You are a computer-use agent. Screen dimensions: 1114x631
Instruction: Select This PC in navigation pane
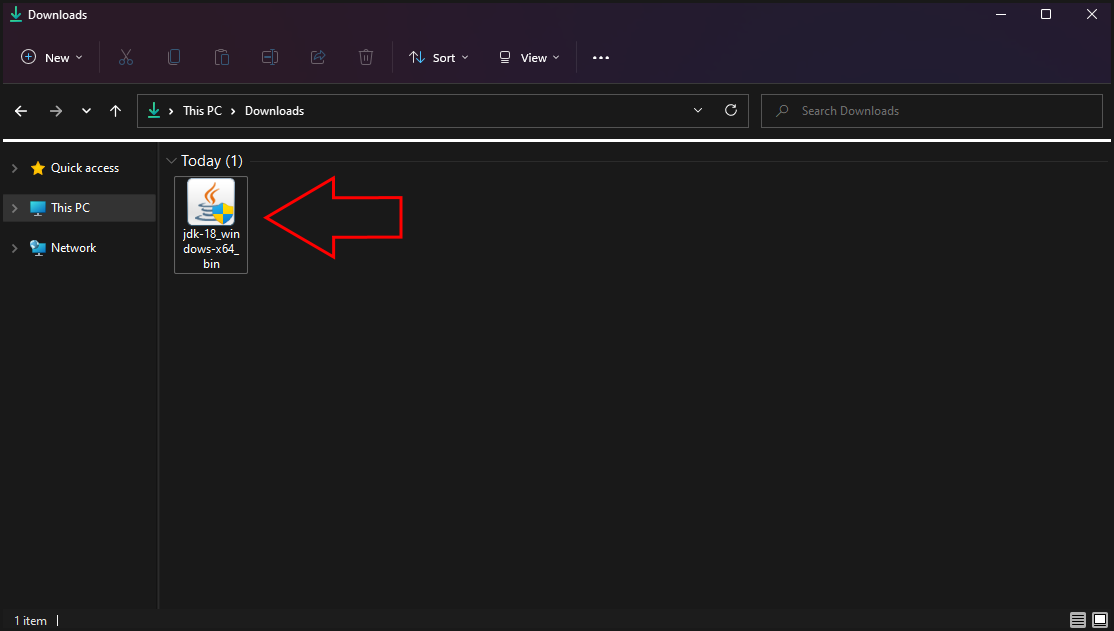pos(70,208)
